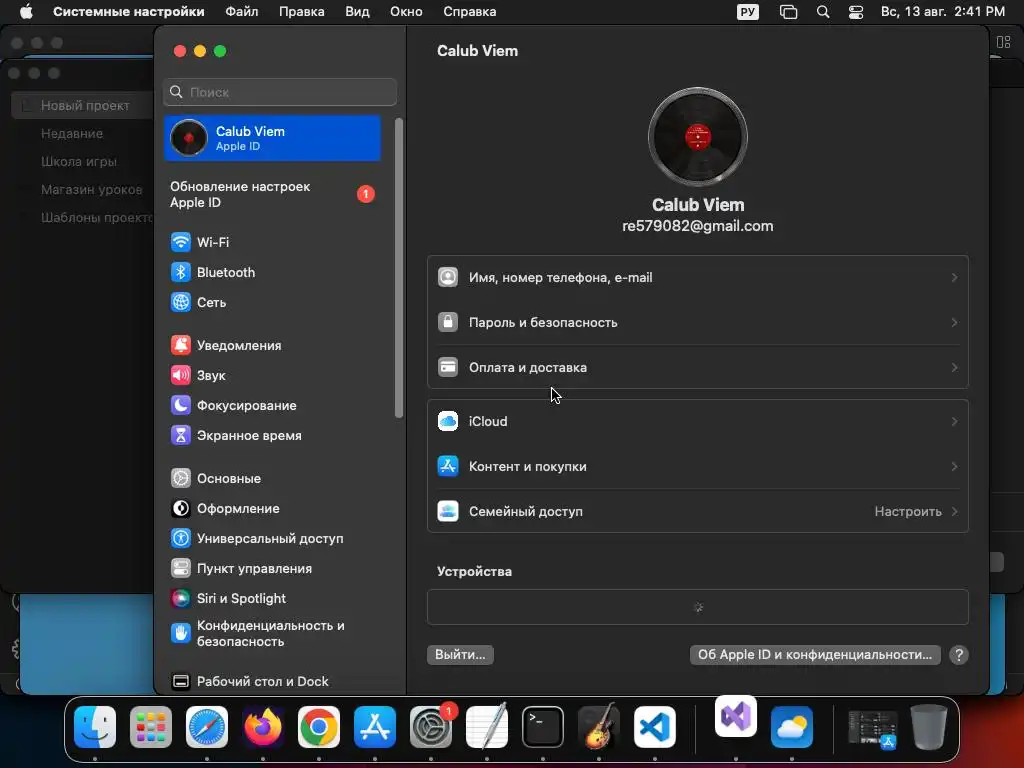The height and width of the screenshot is (768, 1024).
Task: Open Пароль и безопасность row
Action: 697,323
